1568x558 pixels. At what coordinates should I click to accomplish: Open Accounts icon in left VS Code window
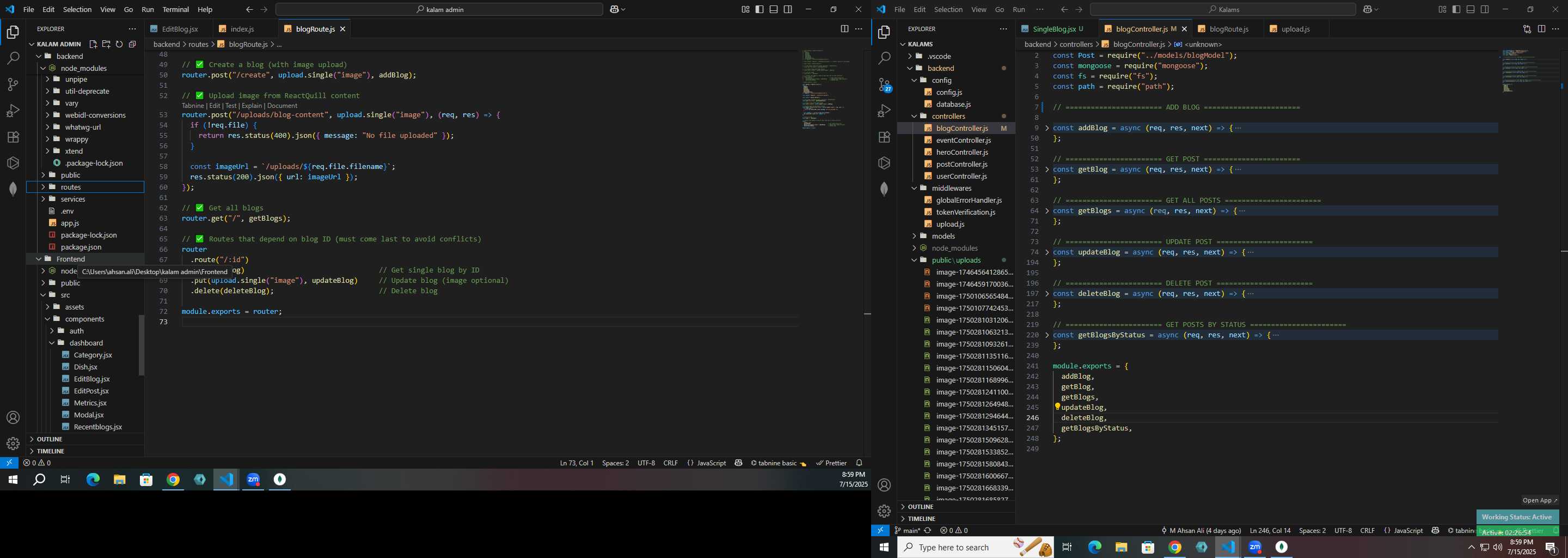coord(13,418)
